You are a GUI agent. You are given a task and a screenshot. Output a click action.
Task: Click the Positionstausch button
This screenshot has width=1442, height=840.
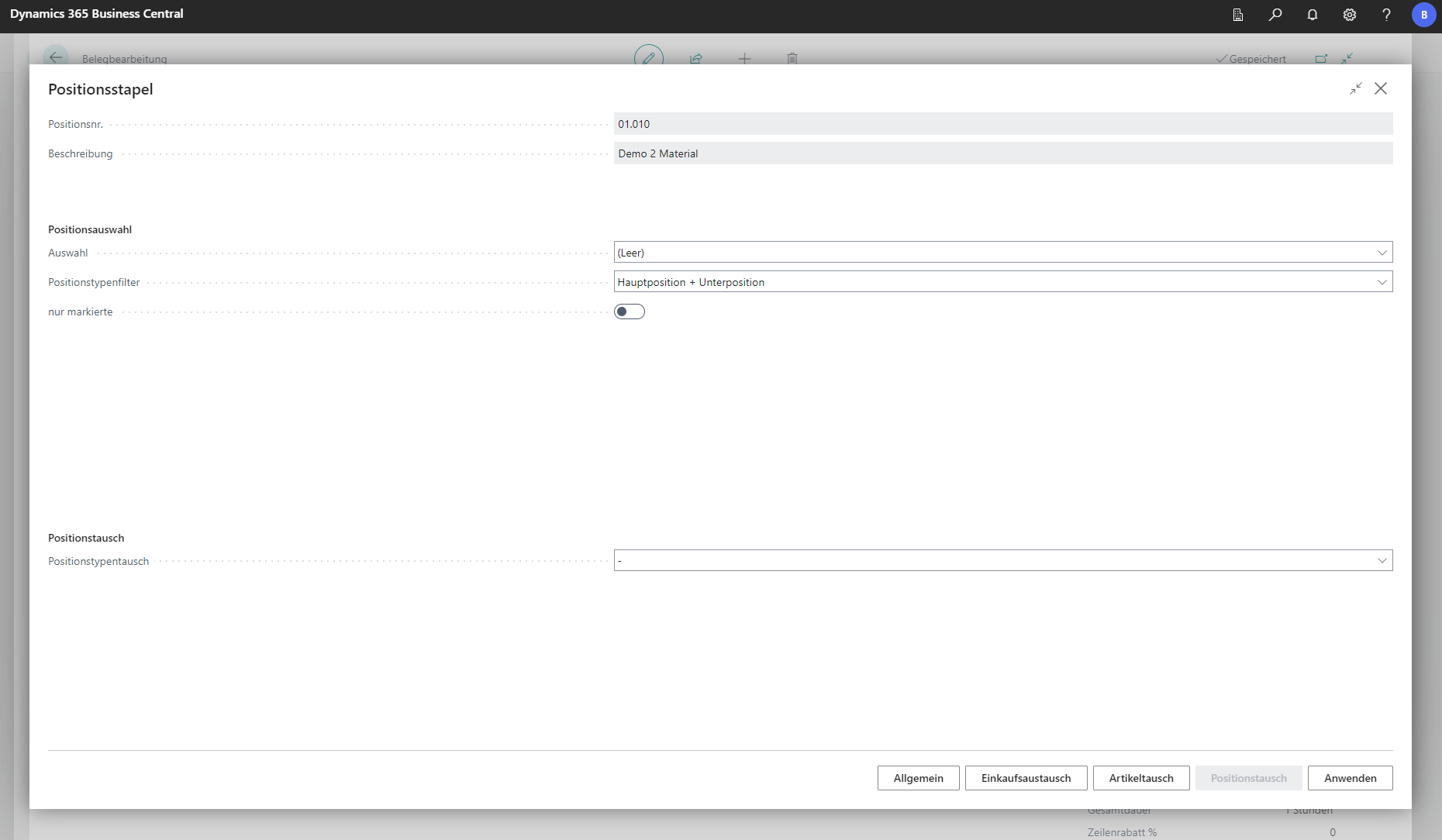tap(1248, 778)
